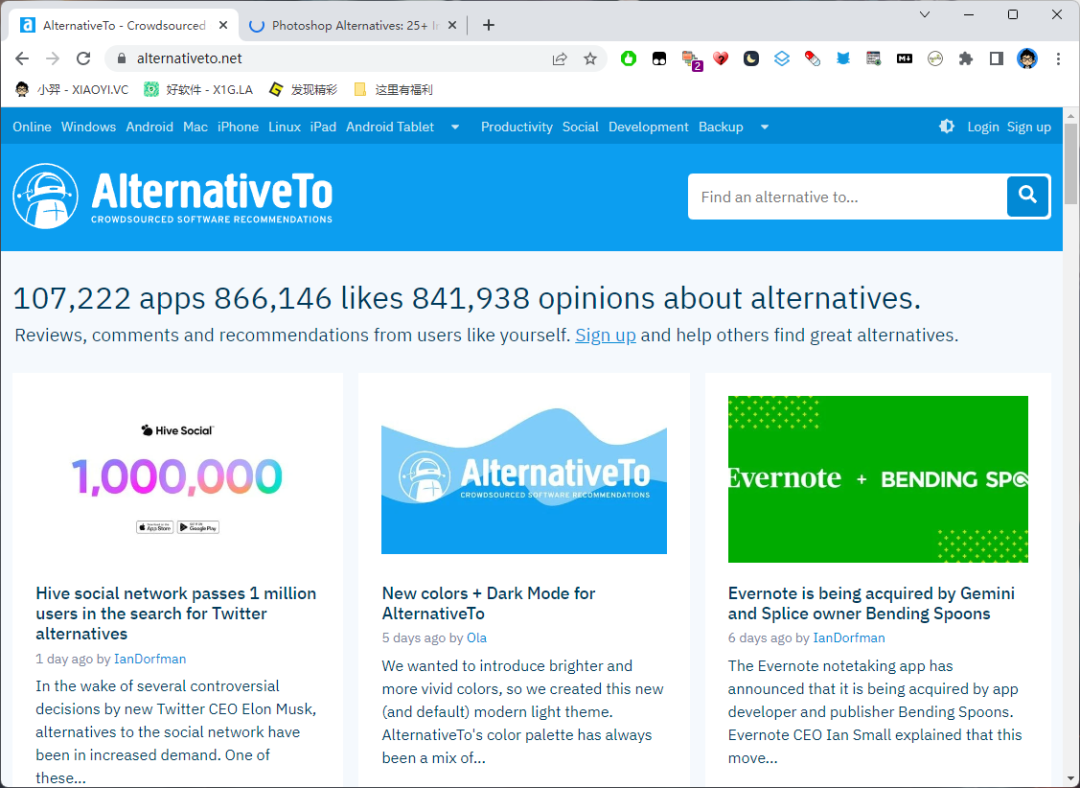
Task: Expand the categories dropdown after Backup
Action: click(x=764, y=127)
